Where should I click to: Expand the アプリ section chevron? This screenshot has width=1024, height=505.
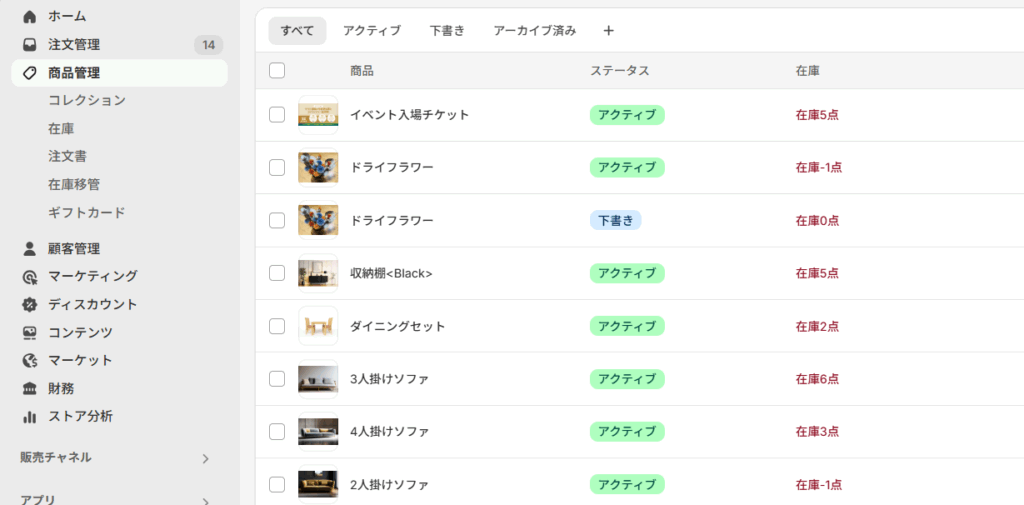pos(205,501)
